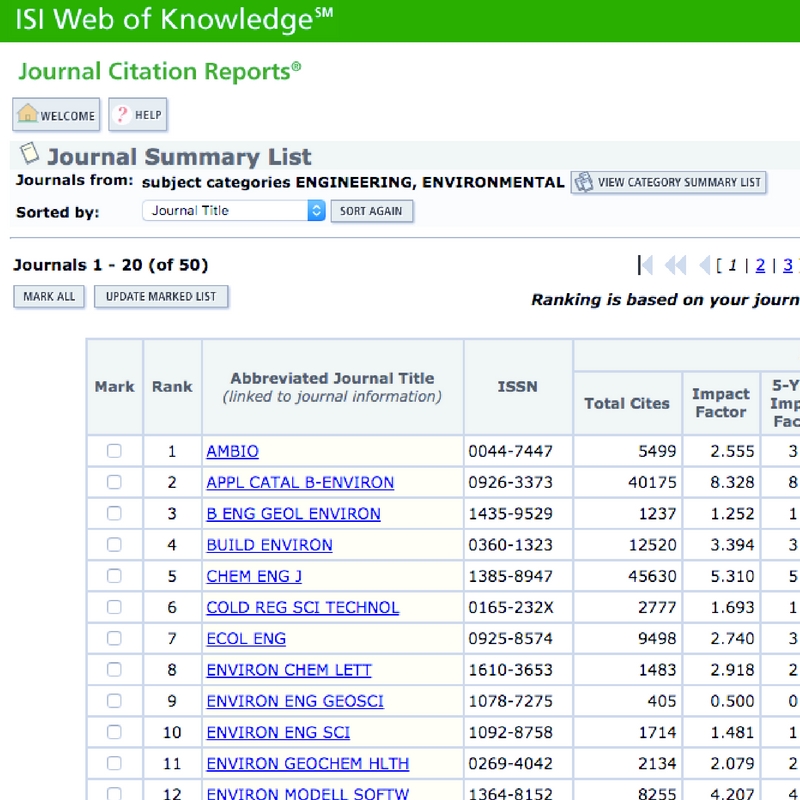Viewport: 800px width, 800px height.
Task: Mark the AMBIO journal checkbox
Action: tap(114, 451)
